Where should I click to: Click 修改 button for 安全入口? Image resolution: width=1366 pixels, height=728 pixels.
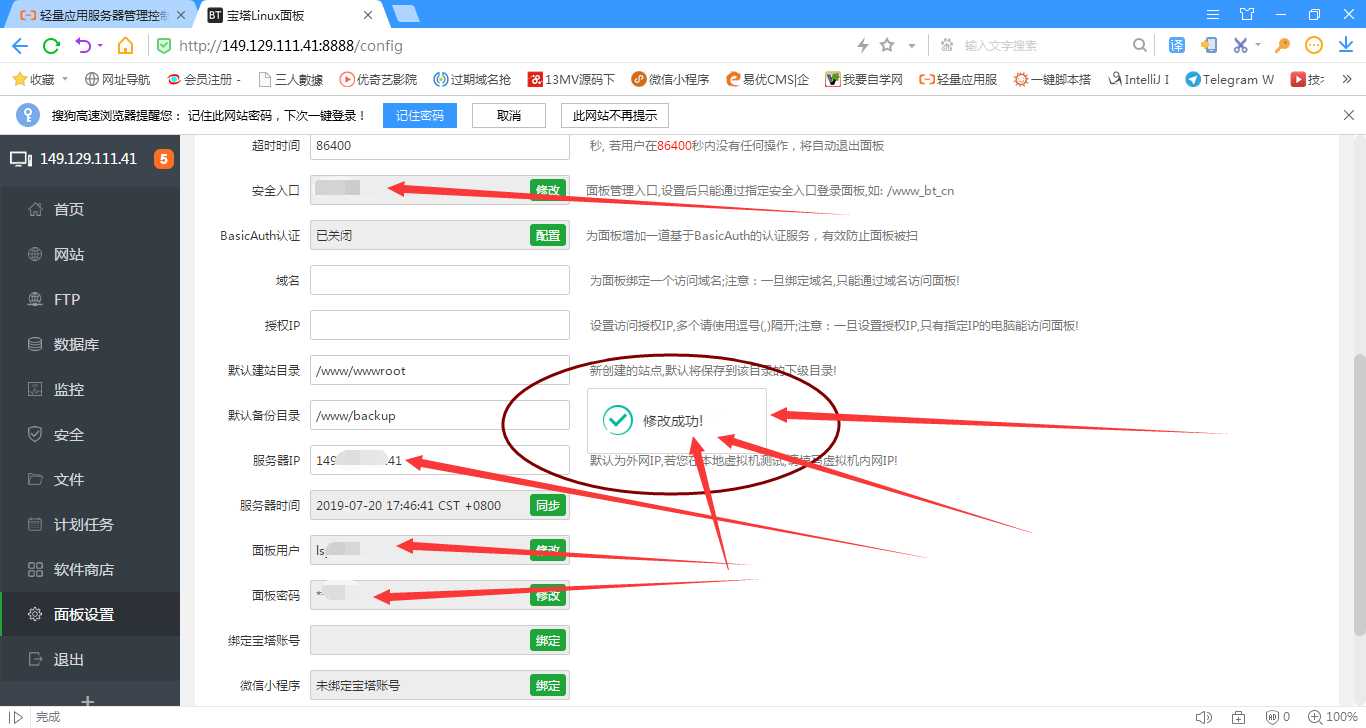[548, 190]
